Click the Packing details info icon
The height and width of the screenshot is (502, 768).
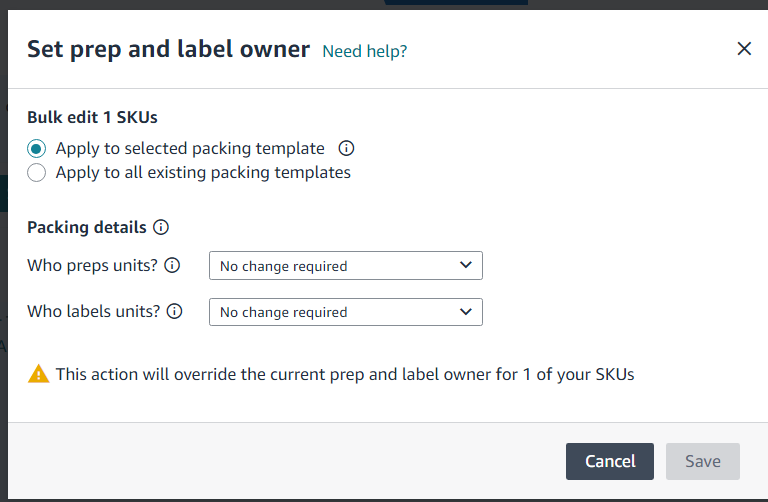click(x=161, y=227)
